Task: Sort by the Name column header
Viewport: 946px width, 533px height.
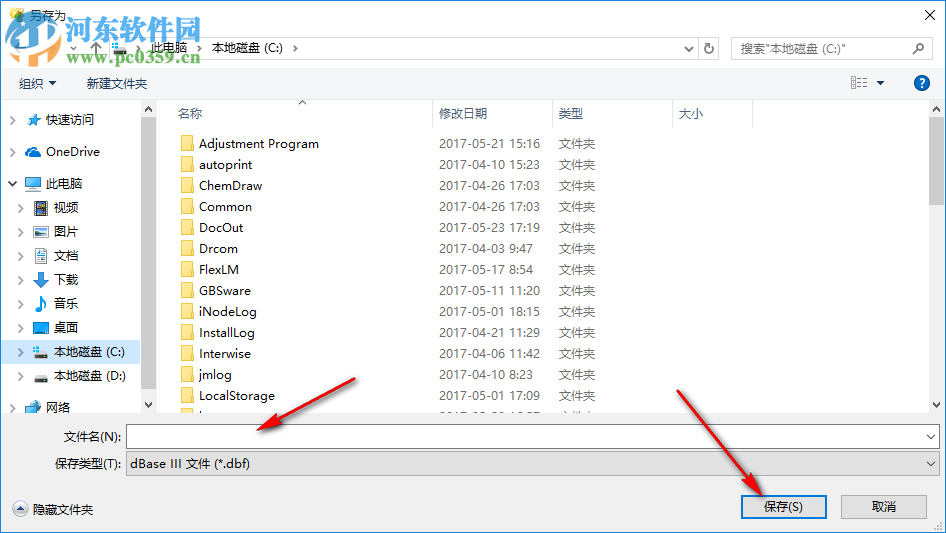Action: [190, 113]
